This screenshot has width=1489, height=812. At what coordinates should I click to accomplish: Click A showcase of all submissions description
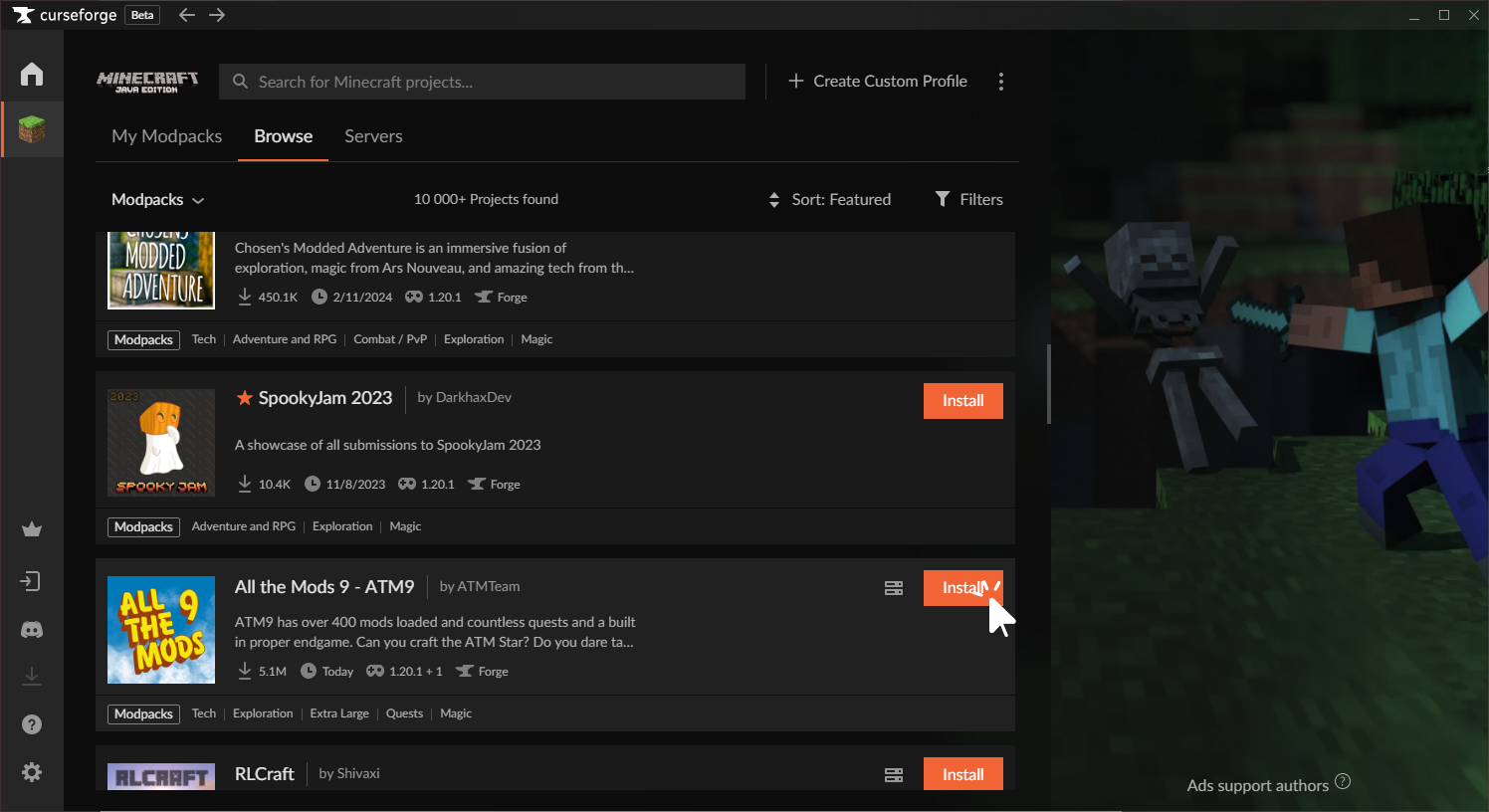(x=388, y=445)
